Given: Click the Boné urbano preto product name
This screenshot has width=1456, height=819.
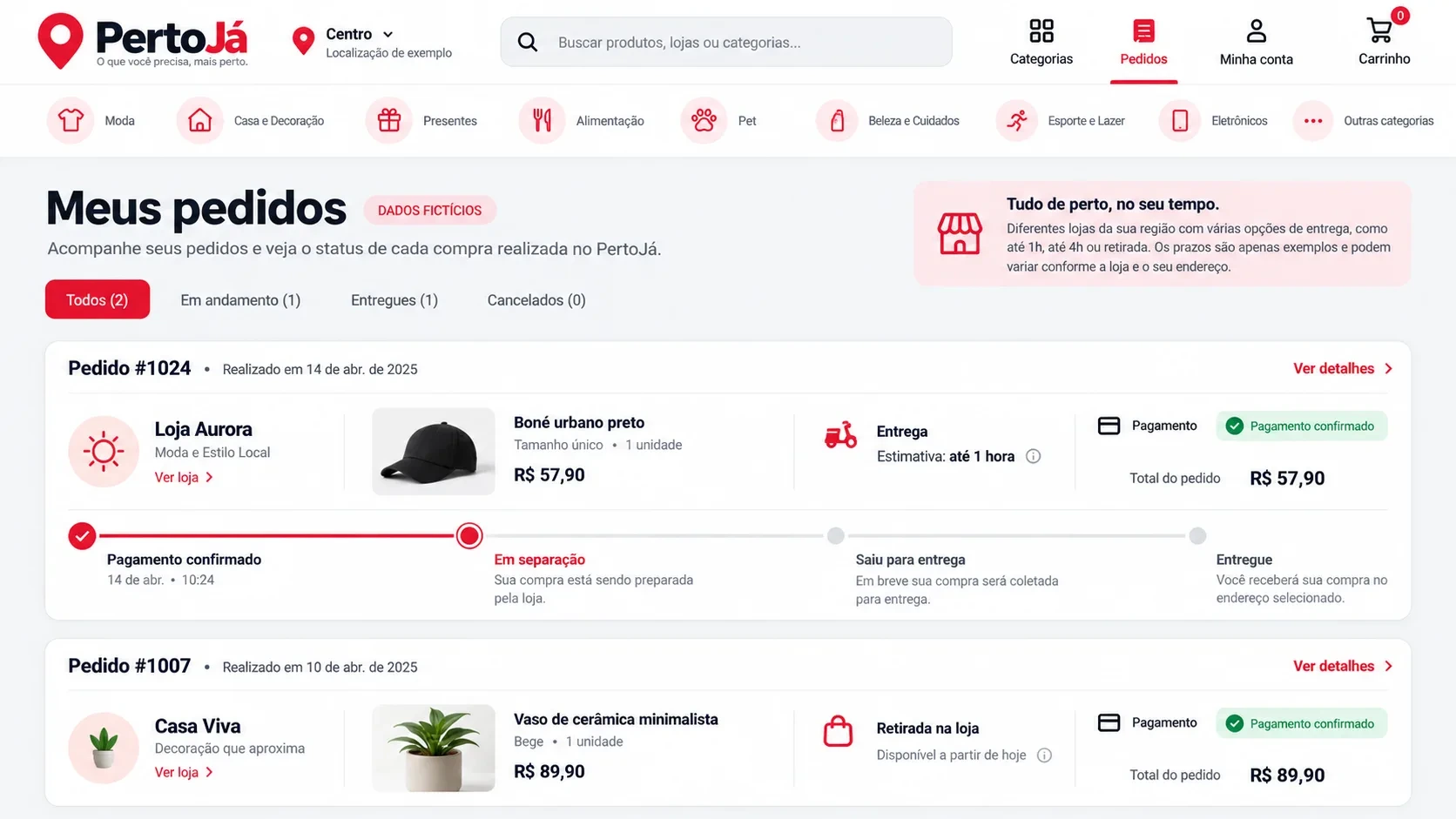Looking at the screenshot, I should (579, 422).
